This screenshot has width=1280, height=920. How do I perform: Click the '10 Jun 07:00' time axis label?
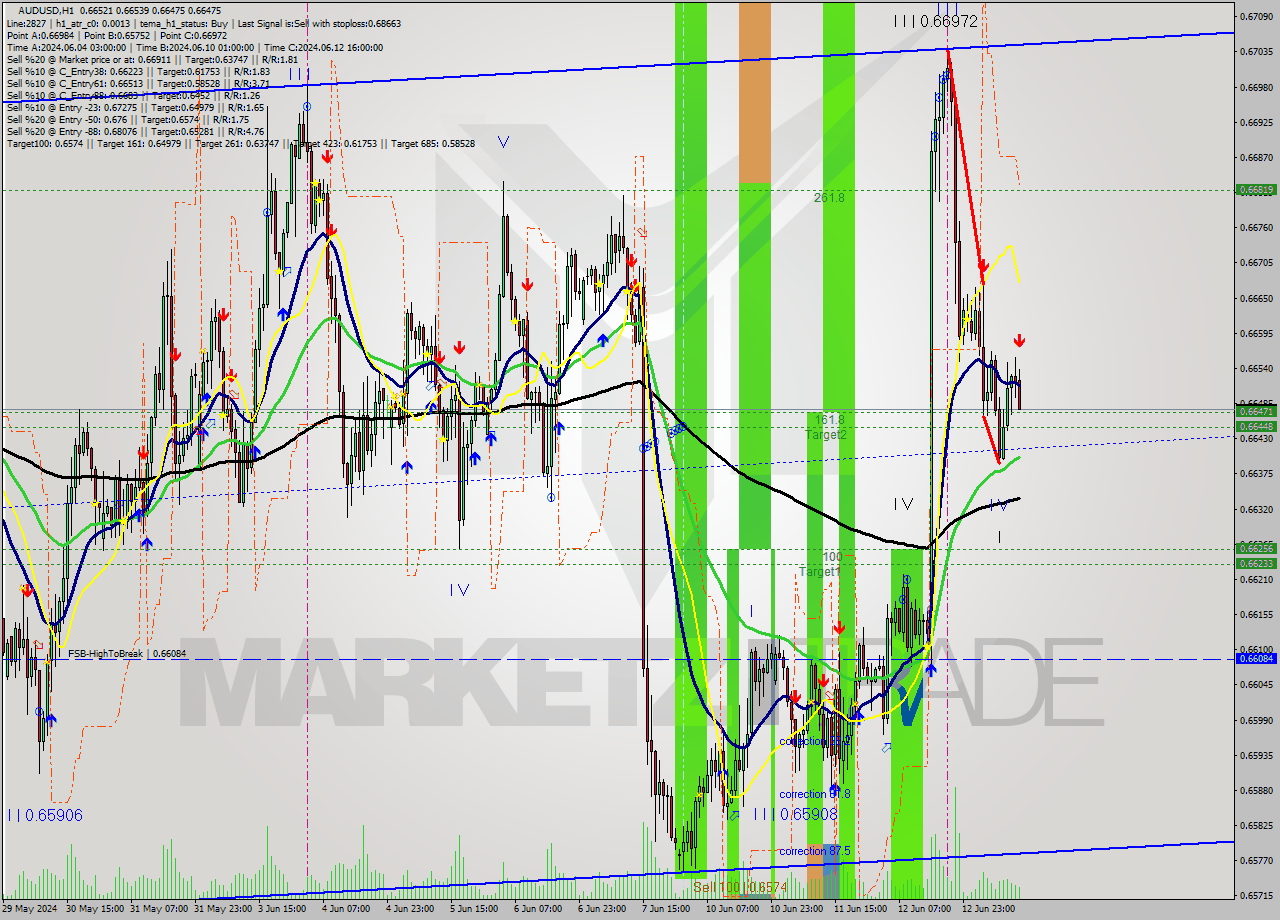pyautogui.click(x=735, y=909)
